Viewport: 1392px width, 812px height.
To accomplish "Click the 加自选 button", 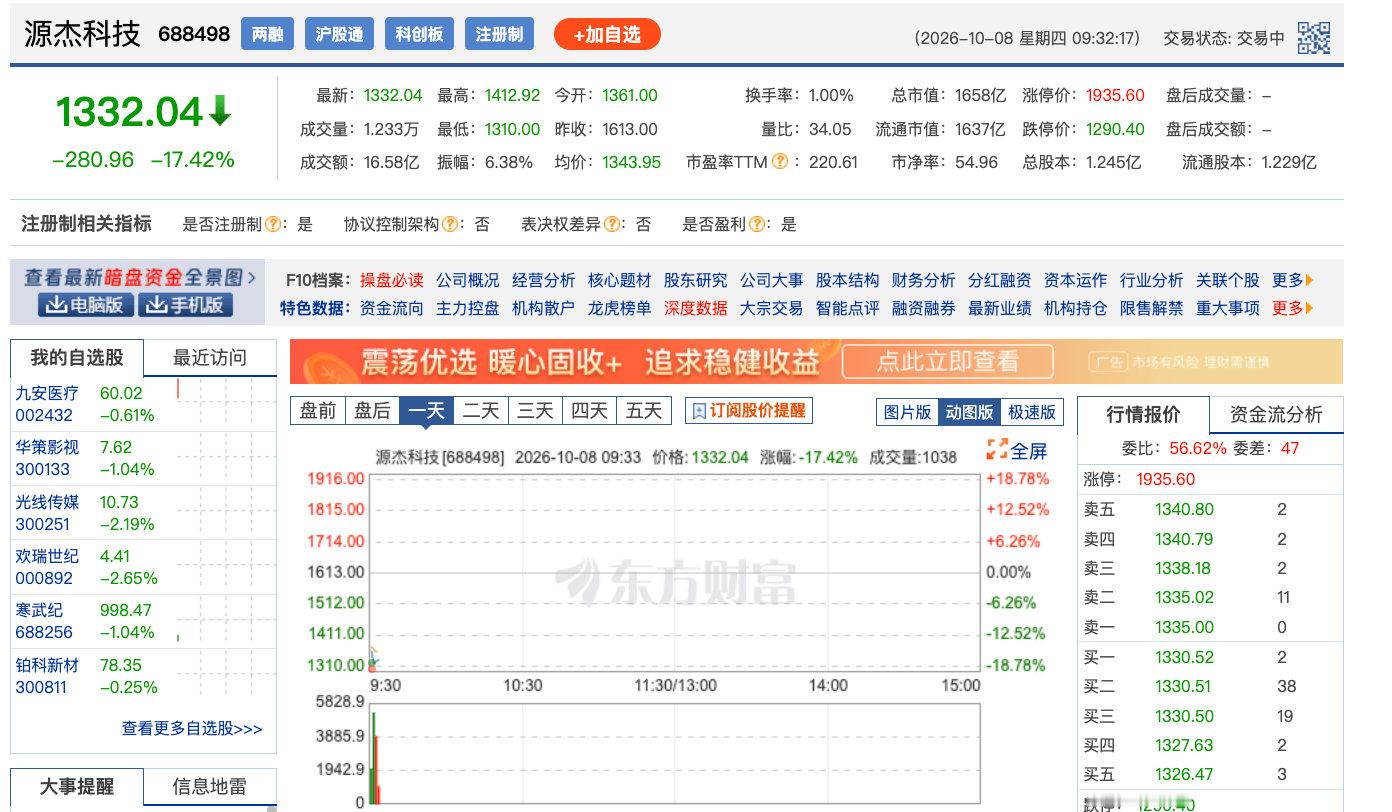I will (x=607, y=35).
